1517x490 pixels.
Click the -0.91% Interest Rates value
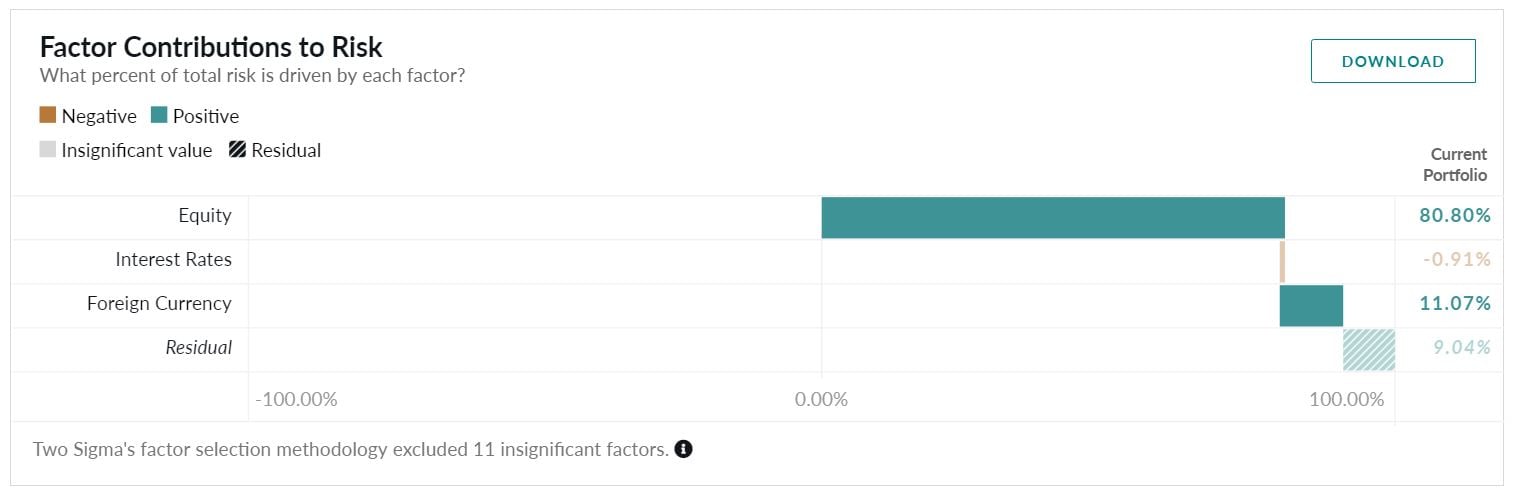point(1457,260)
